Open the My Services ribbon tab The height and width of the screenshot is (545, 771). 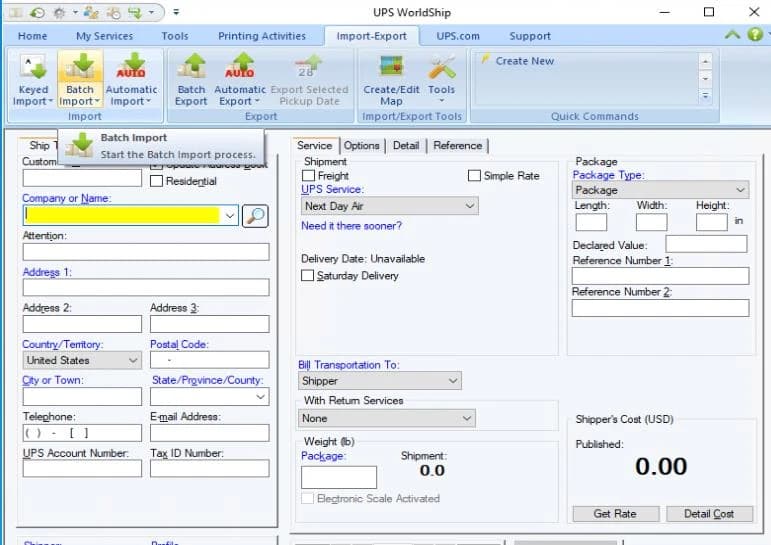click(x=104, y=36)
